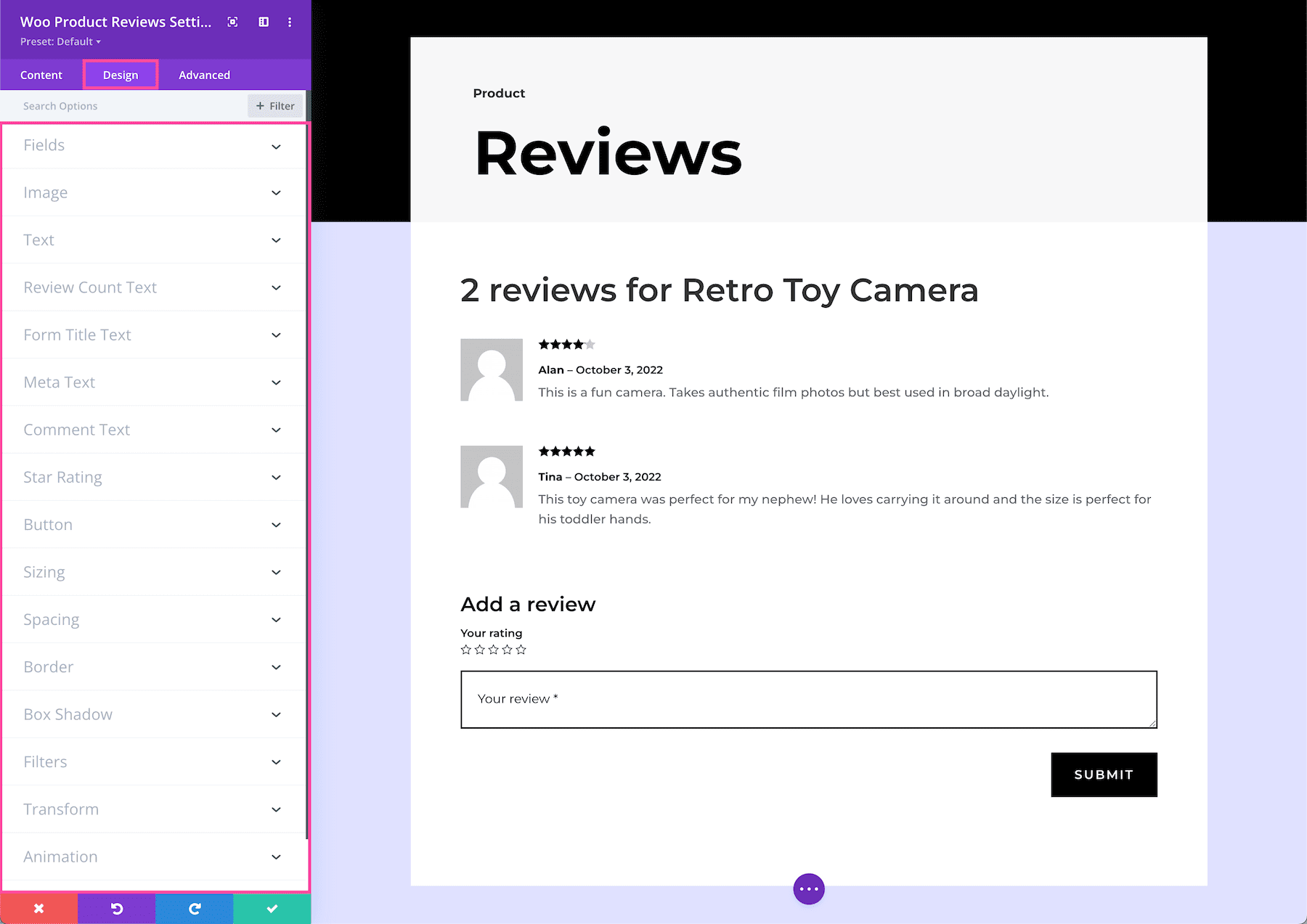This screenshot has height=924, width=1307.
Task: Snap the settings panel to the side
Action: 263,22
